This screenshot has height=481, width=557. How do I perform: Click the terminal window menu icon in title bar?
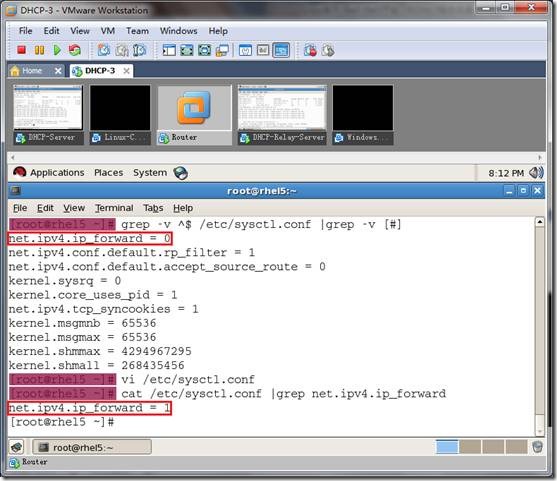[x=15, y=191]
